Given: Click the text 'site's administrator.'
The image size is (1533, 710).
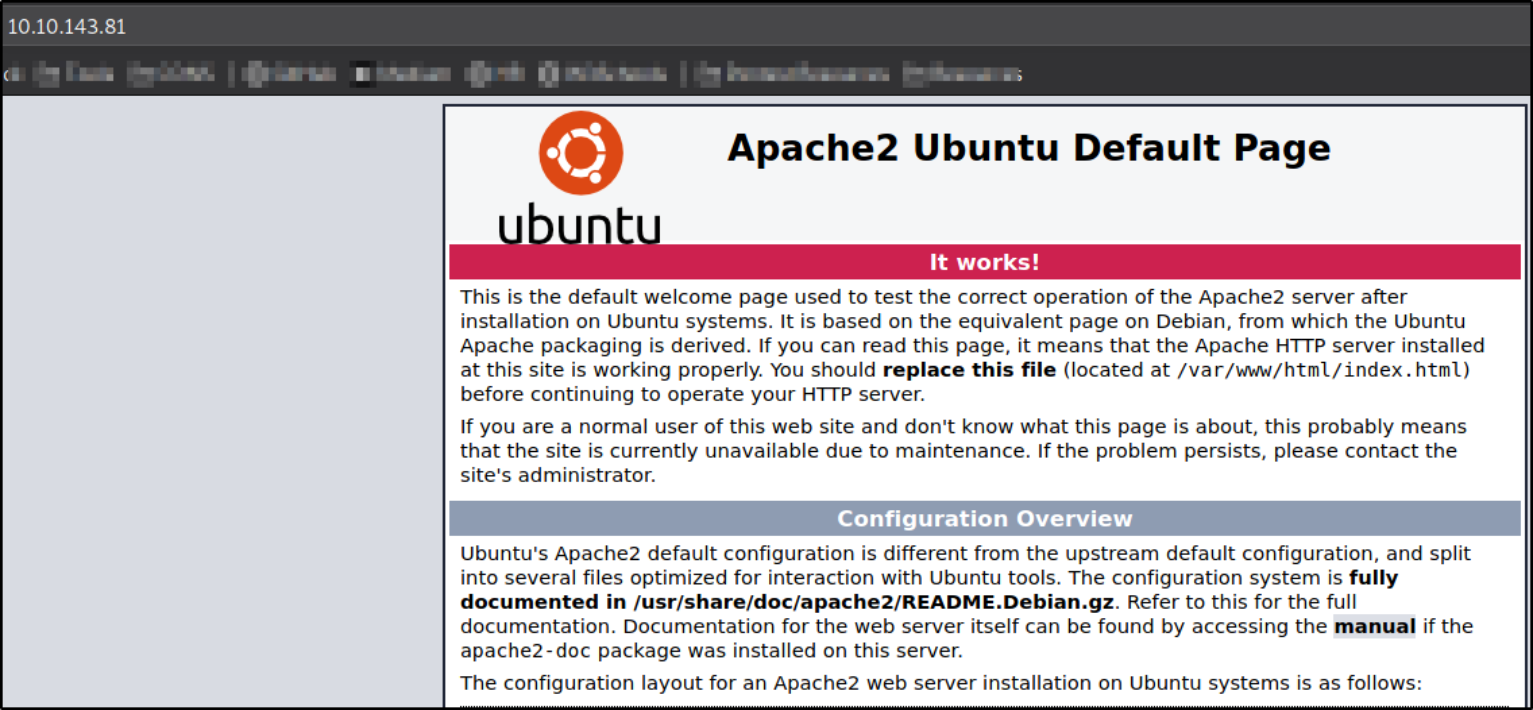Looking at the screenshot, I should 558,475.
